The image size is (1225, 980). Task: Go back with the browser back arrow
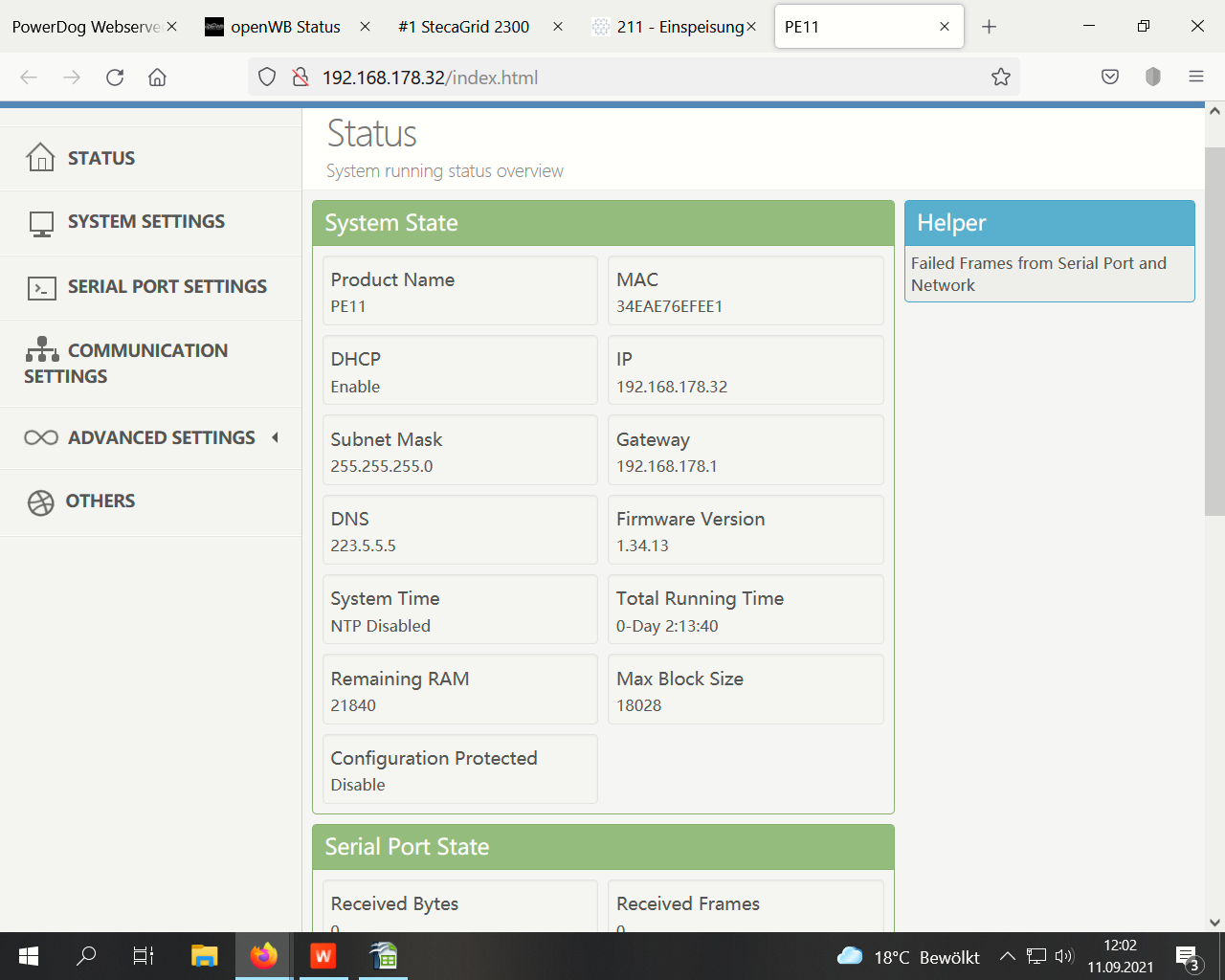pyautogui.click(x=29, y=78)
